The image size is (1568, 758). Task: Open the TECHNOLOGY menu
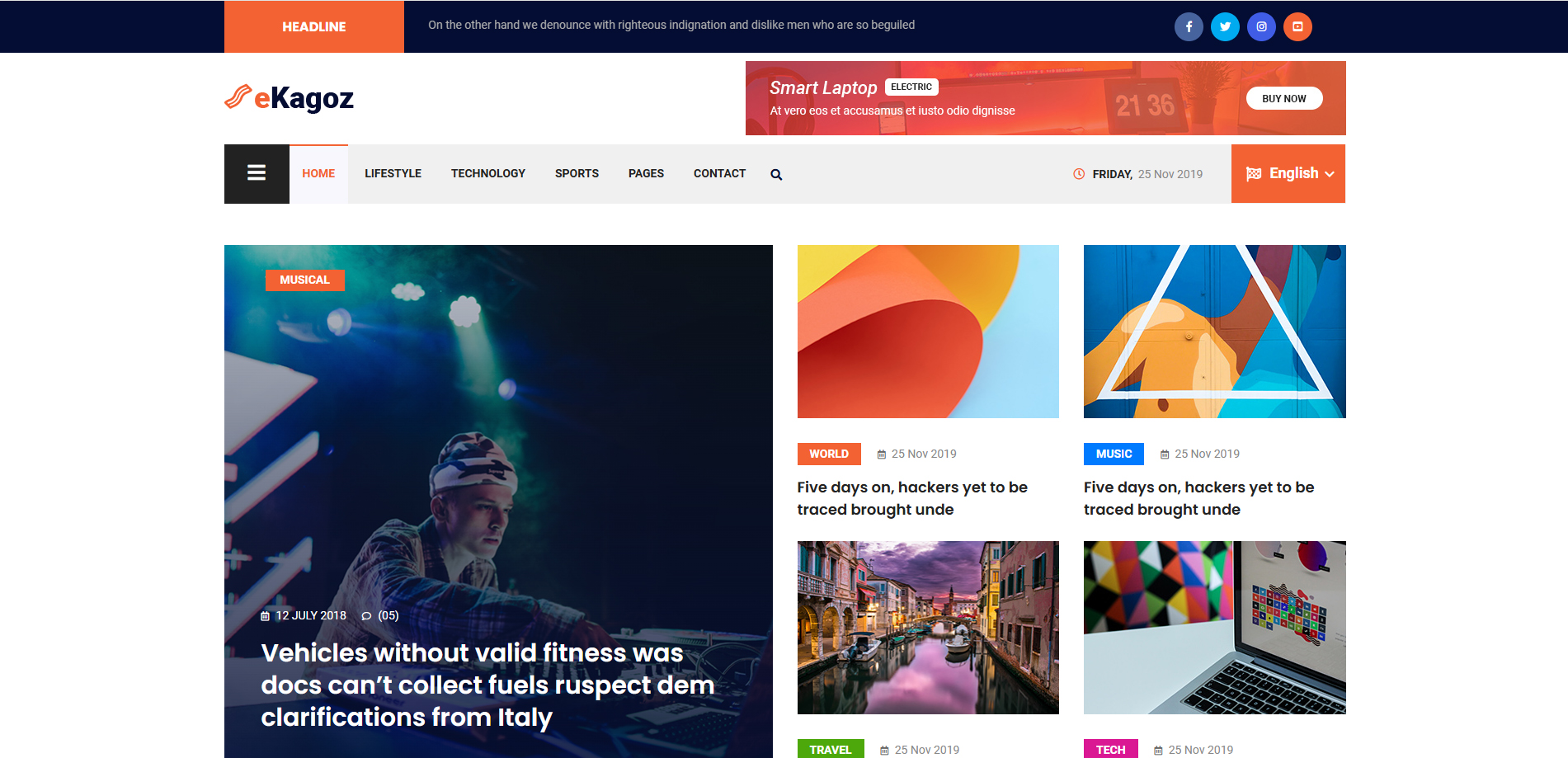pyautogui.click(x=488, y=173)
